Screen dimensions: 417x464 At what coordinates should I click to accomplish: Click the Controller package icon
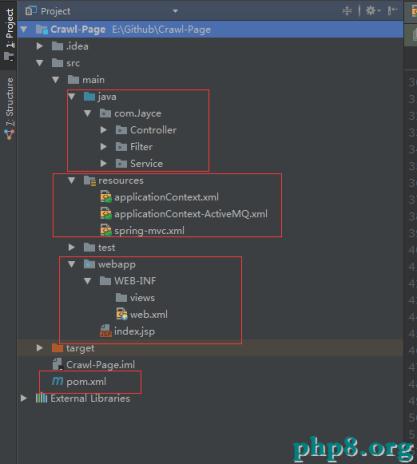click(121, 130)
